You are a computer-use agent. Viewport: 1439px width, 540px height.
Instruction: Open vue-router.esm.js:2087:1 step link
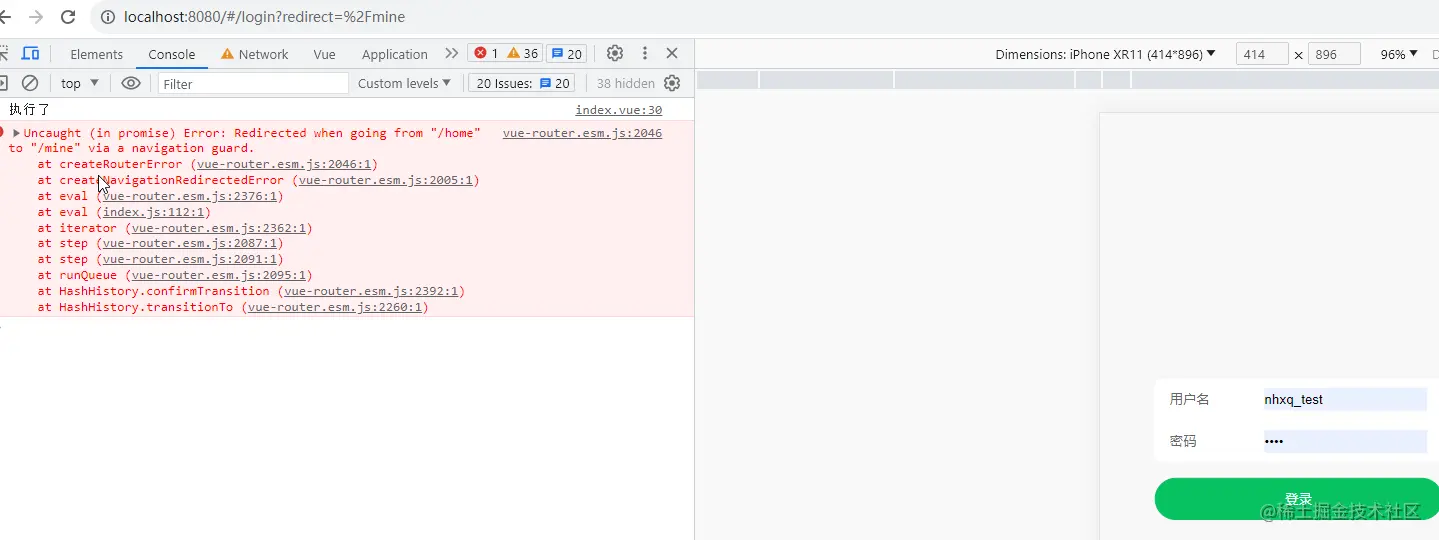coord(190,243)
